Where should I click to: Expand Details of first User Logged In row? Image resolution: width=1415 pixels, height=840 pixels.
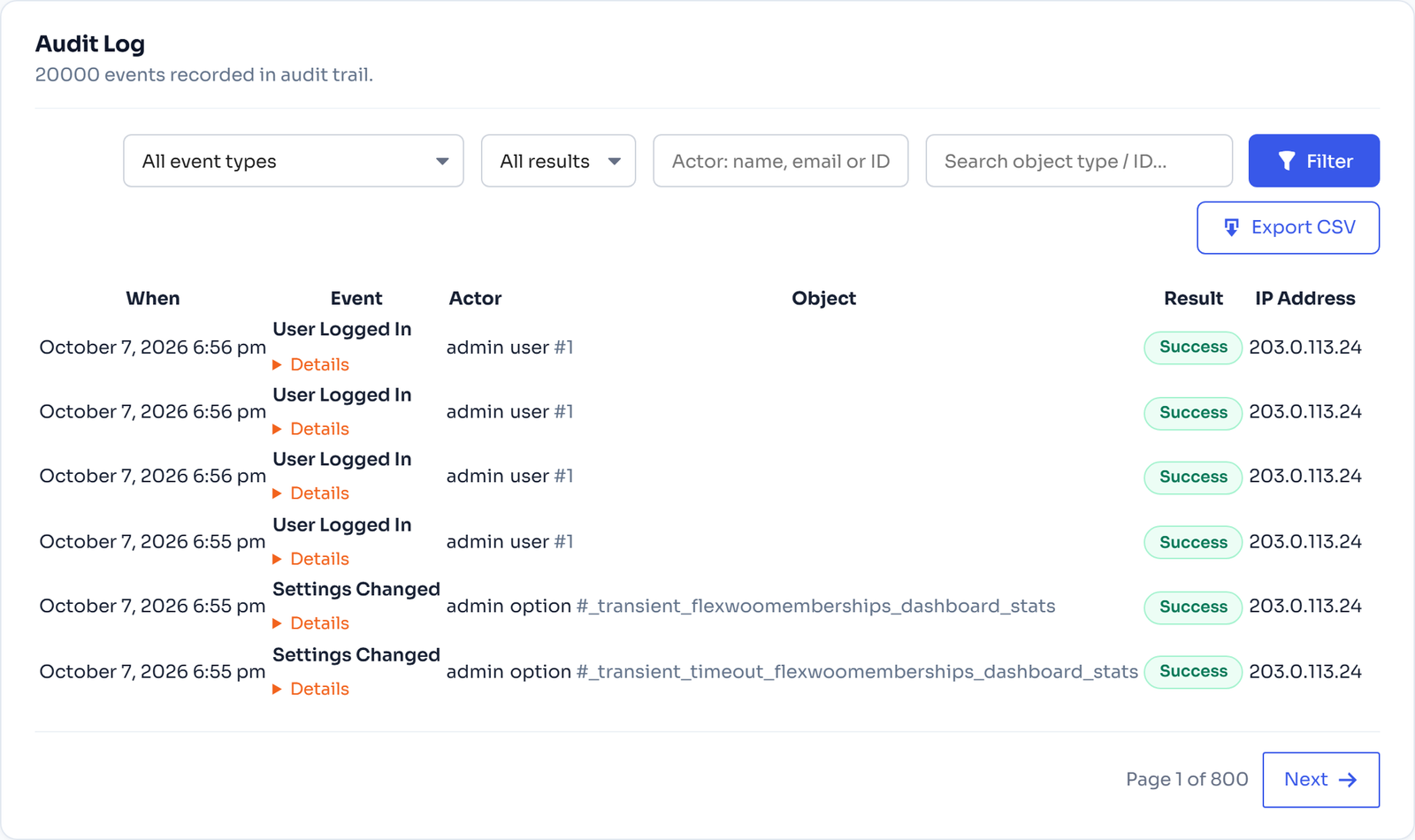(x=311, y=364)
